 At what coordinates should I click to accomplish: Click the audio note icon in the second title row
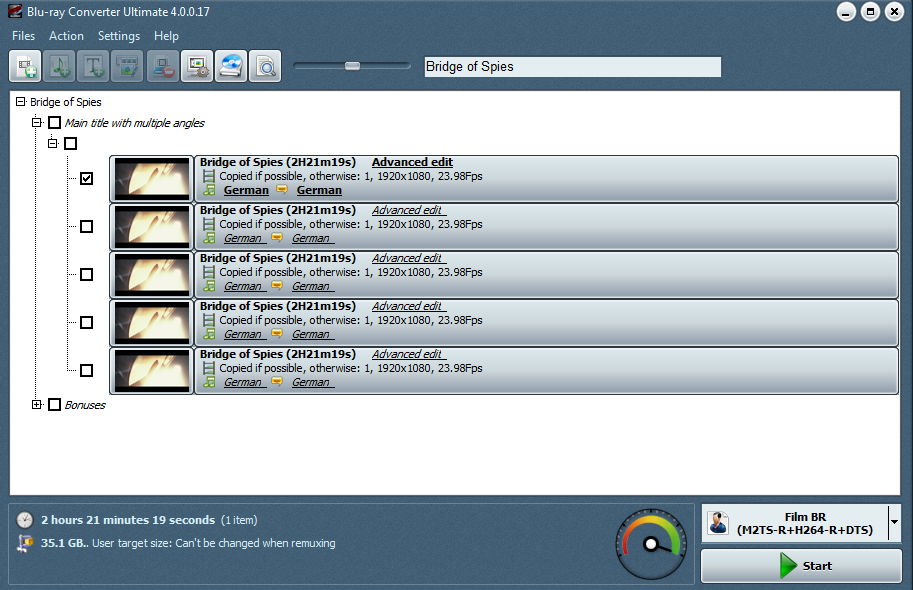coord(209,238)
